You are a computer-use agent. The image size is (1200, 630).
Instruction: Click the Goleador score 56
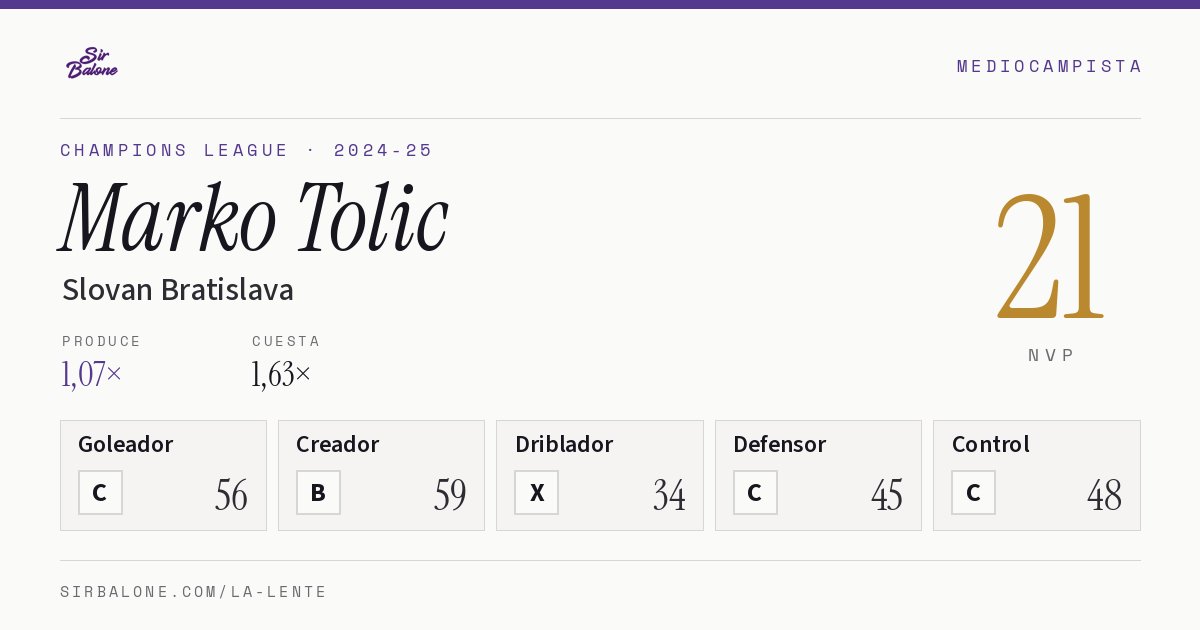point(231,495)
